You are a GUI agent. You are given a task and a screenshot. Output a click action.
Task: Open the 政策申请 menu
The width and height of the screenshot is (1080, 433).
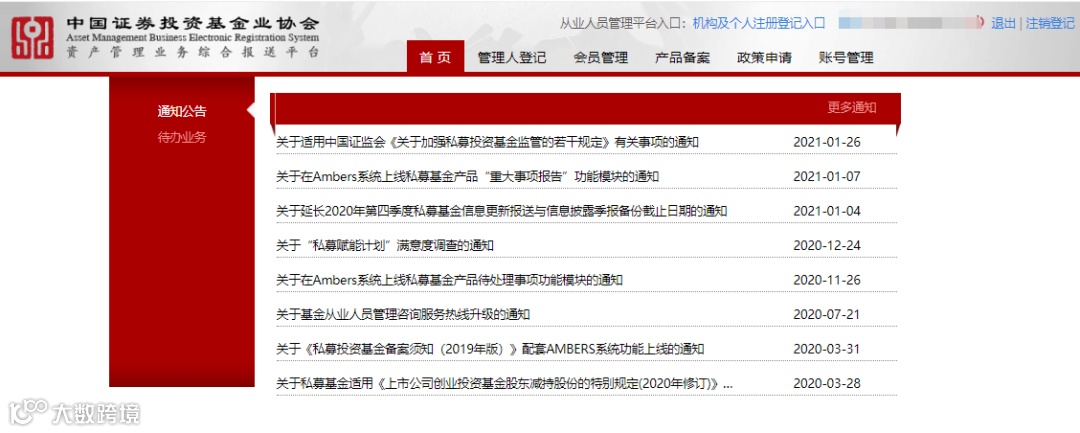764,58
